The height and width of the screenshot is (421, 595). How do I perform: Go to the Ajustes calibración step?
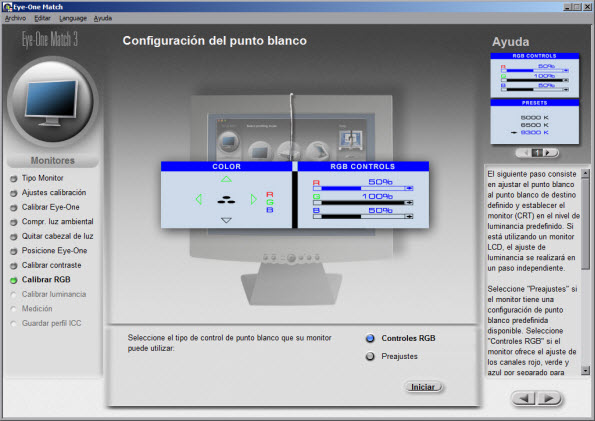[54, 192]
